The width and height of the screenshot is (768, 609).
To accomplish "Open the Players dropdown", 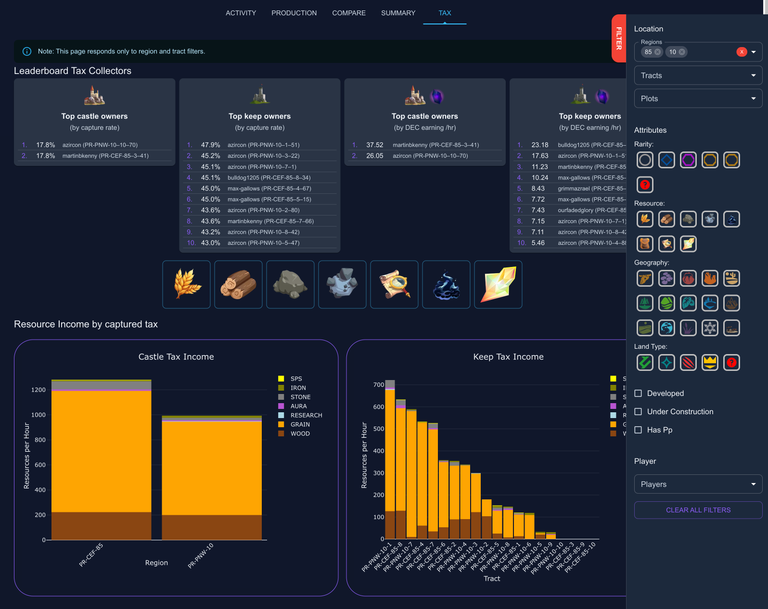I will [x=698, y=484].
